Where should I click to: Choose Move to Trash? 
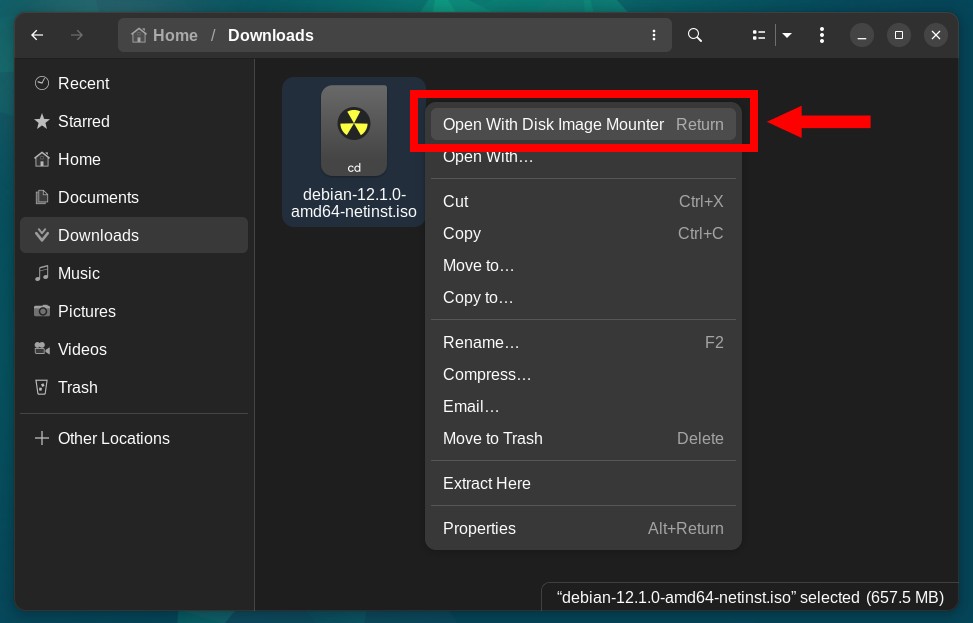click(583, 439)
